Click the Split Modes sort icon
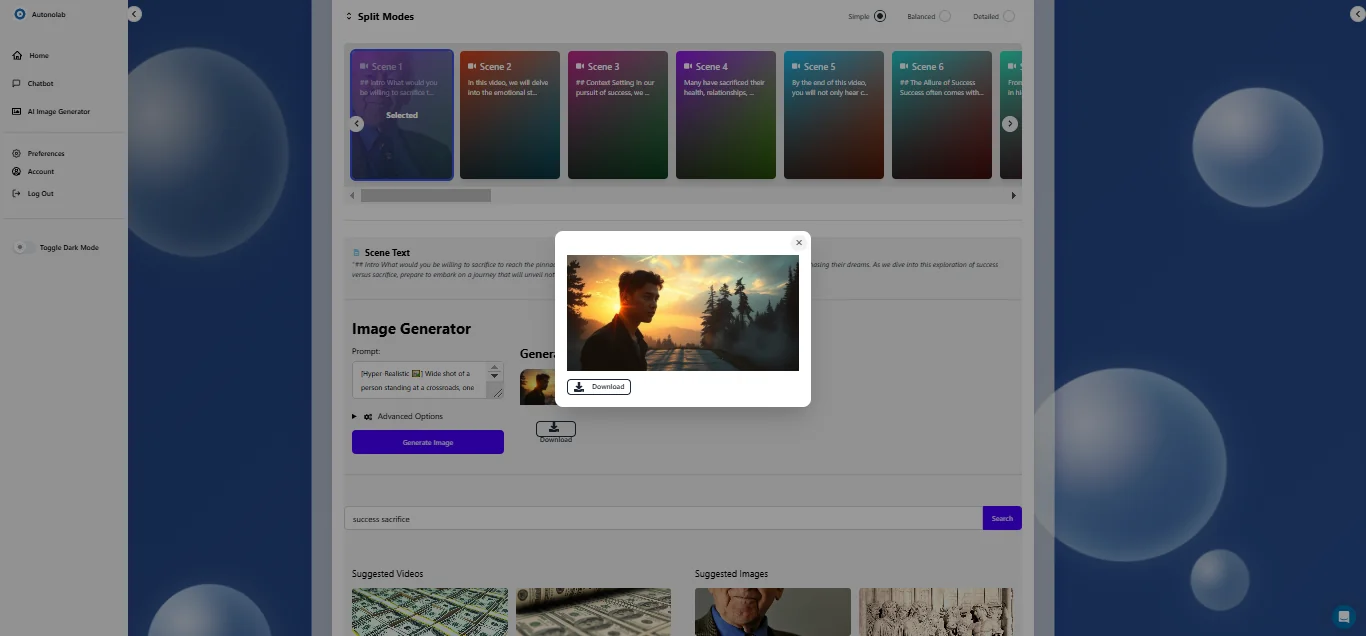Image resolution: width=1366 pixels, height=636 pixels. point(349,17)
